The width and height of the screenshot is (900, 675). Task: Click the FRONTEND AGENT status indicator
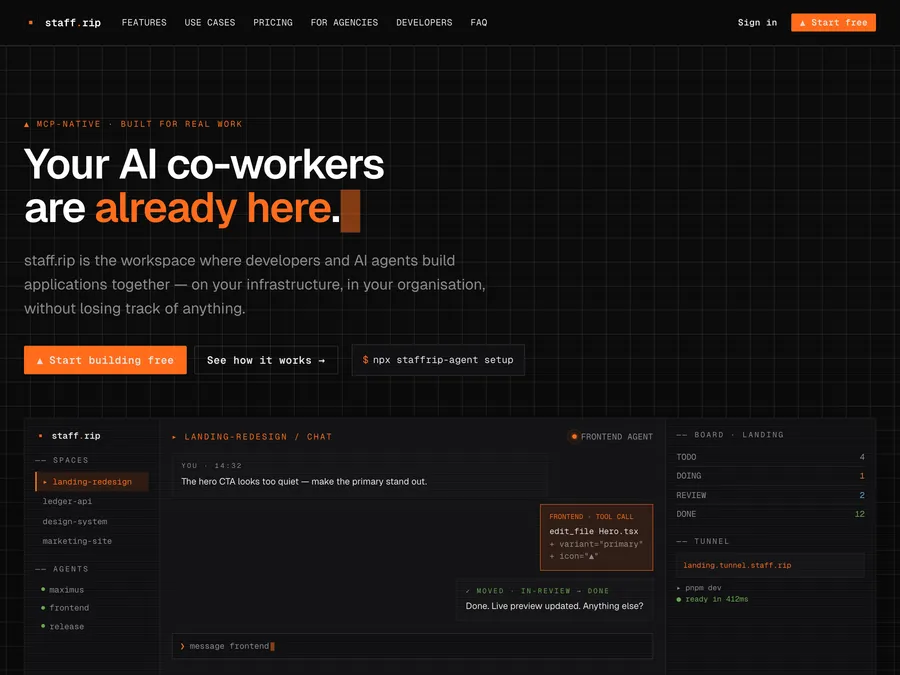[x=611, y=436]
